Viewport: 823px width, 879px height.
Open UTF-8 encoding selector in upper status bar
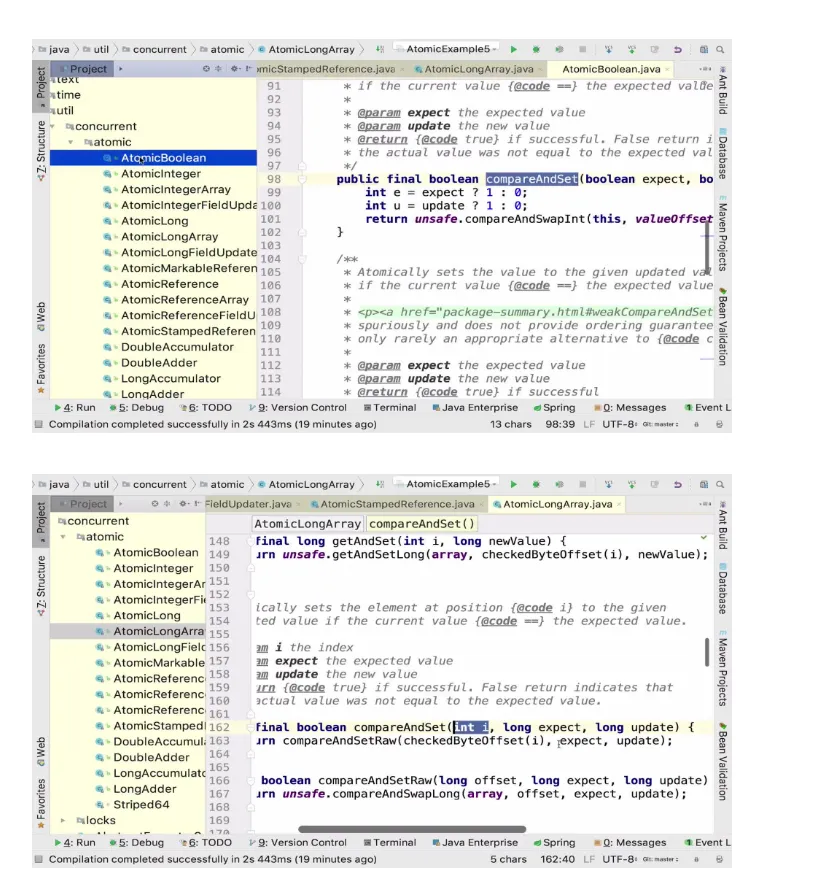point(619,424)
